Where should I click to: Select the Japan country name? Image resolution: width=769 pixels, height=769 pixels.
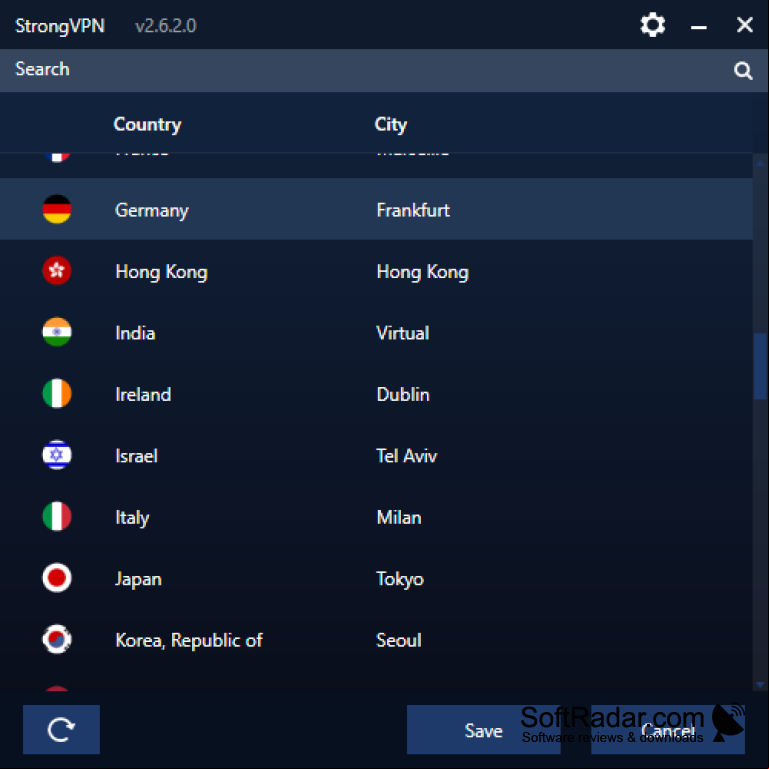pos(138,580)
